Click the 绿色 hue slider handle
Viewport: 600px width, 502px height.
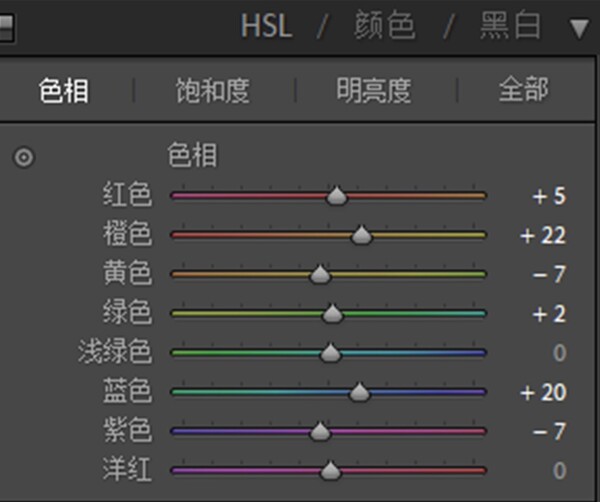(x=332, y=313)
